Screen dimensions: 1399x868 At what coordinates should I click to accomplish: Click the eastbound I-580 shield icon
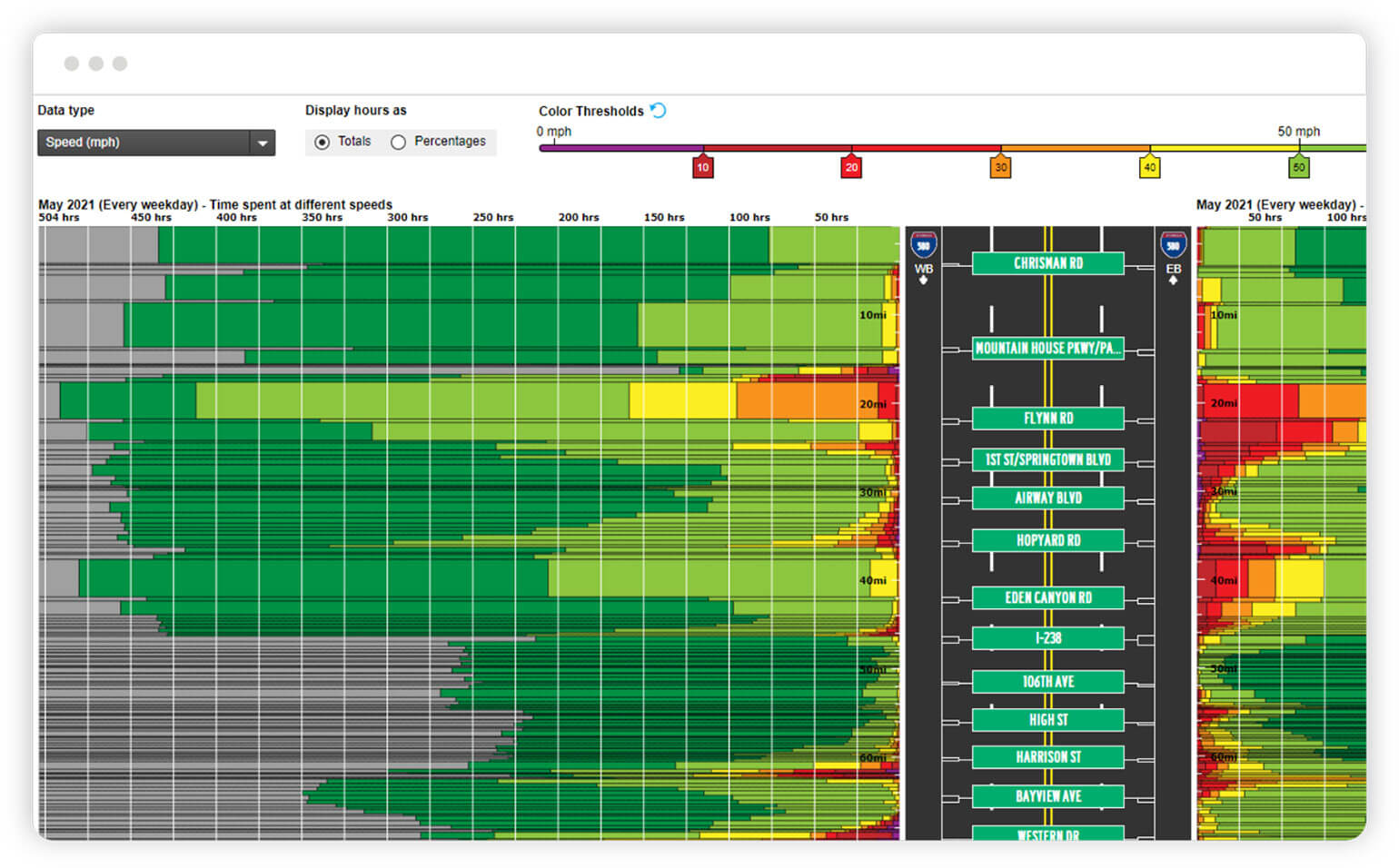pos(1173,245)
